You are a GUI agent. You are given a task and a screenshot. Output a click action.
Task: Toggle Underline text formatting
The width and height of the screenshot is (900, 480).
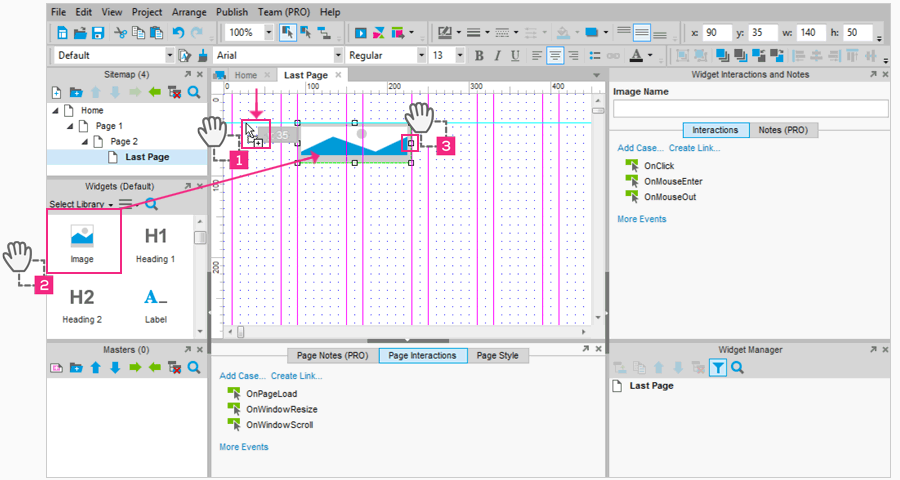tap(515, 55)
